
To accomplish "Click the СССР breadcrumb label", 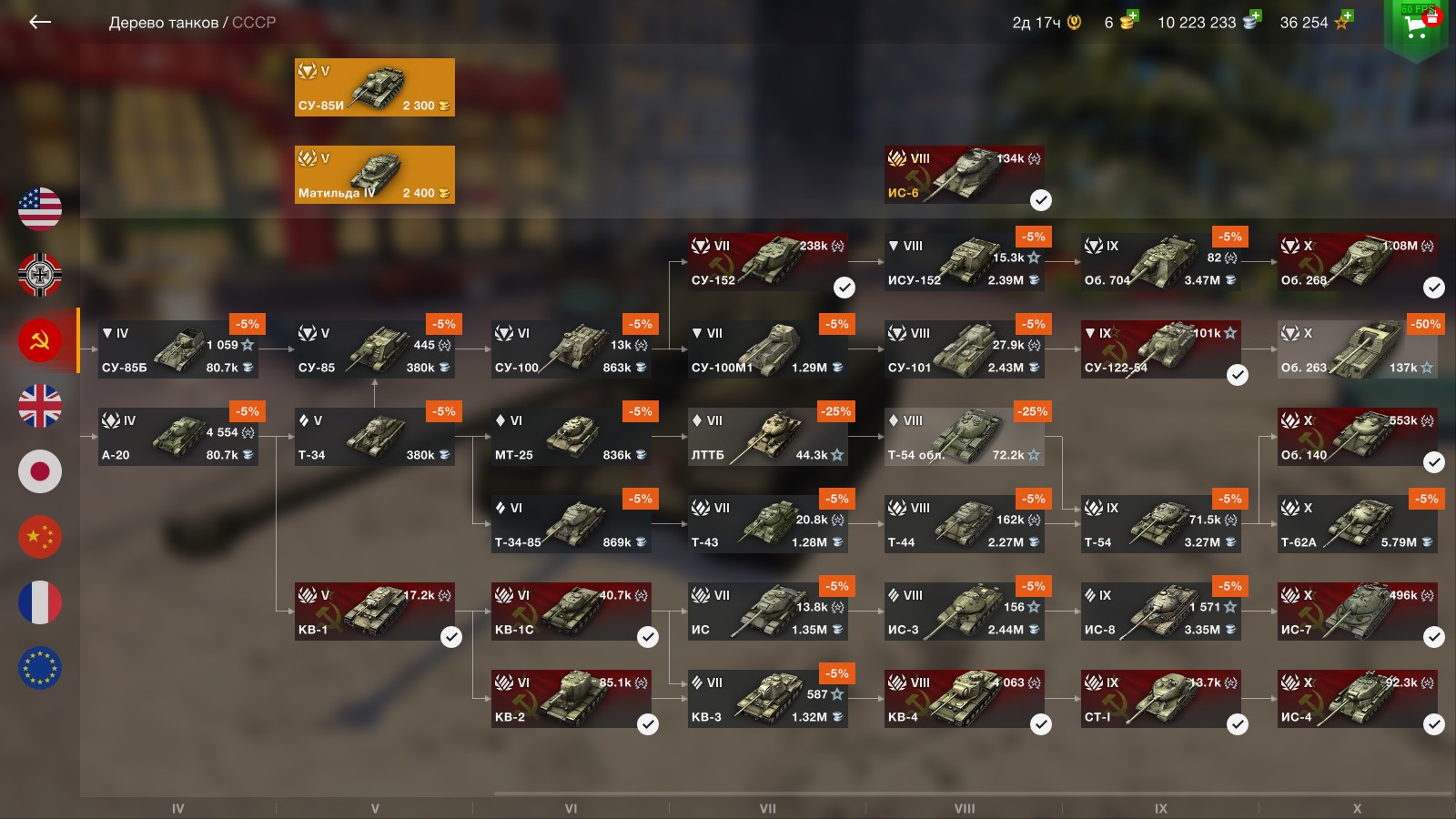I will pos(254,23).
